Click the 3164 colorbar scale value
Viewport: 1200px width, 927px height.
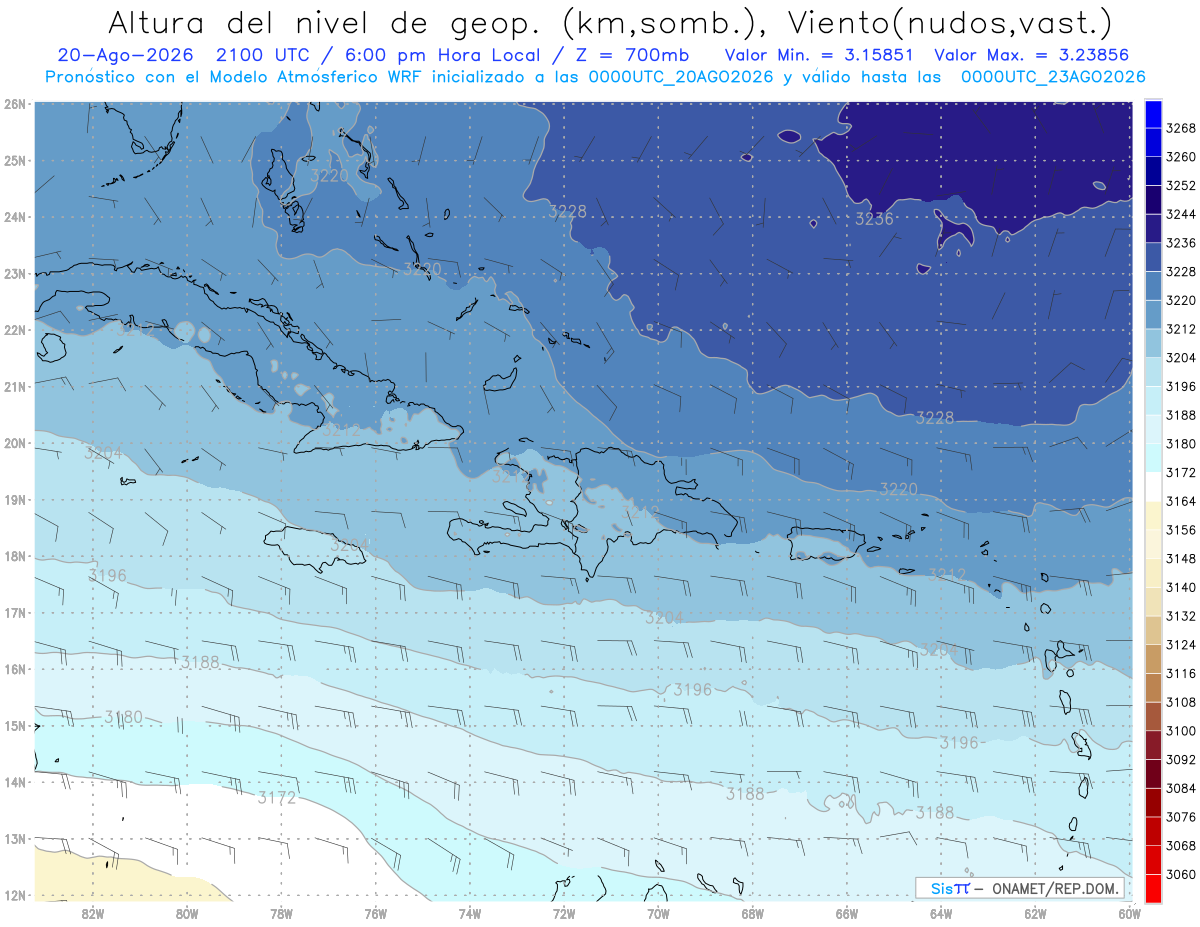[x=1181, y=501]
